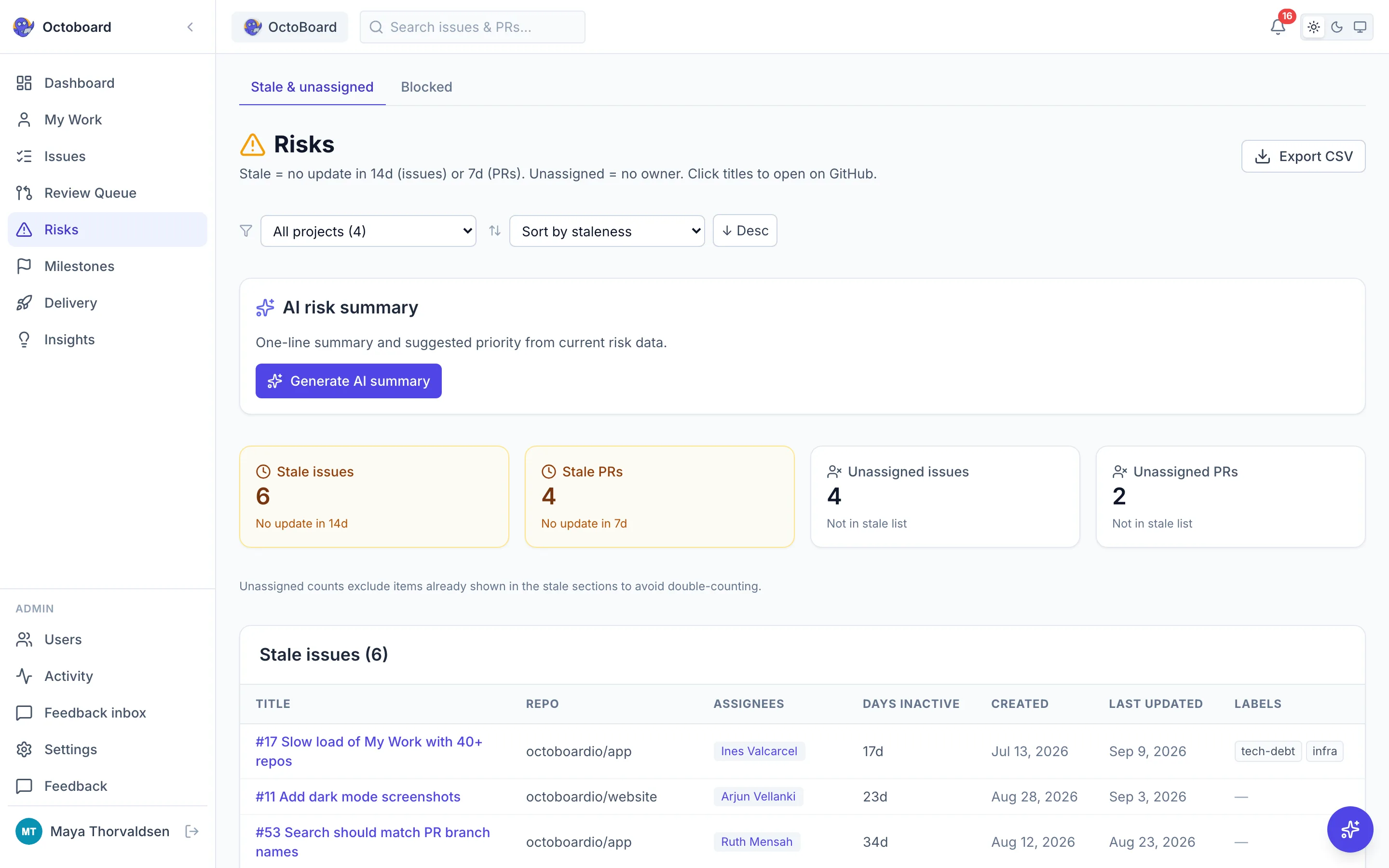Open Dashboard from the sidebar
1389x868 pixels.
pos(108,83)
